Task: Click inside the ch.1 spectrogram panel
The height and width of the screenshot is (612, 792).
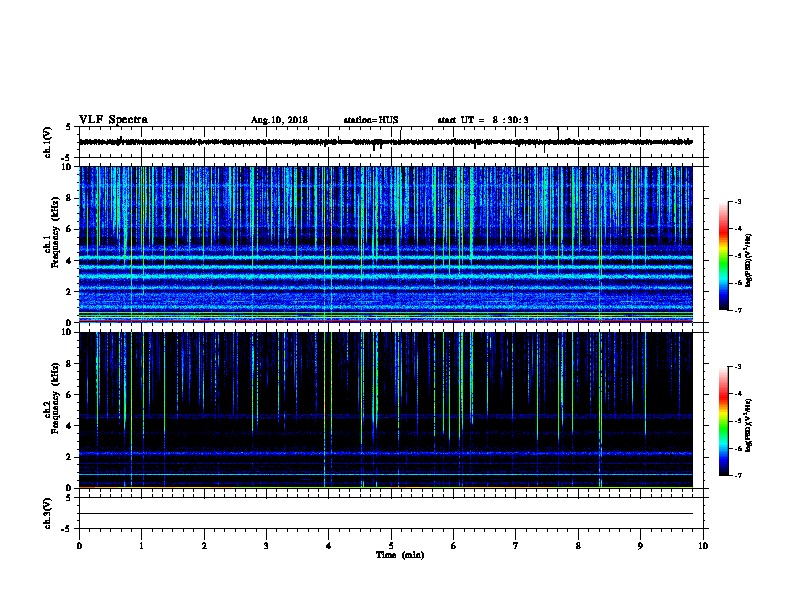Action: click(386, 244)
